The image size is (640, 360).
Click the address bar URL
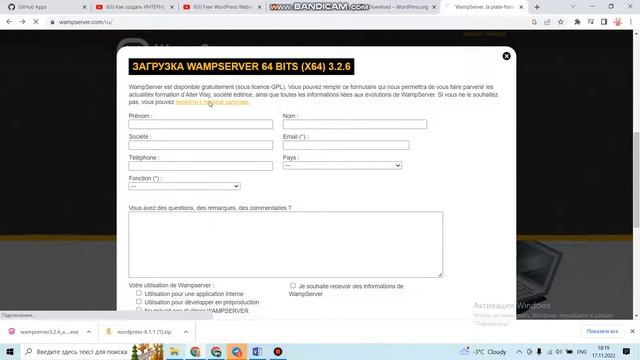coord(86,22)
